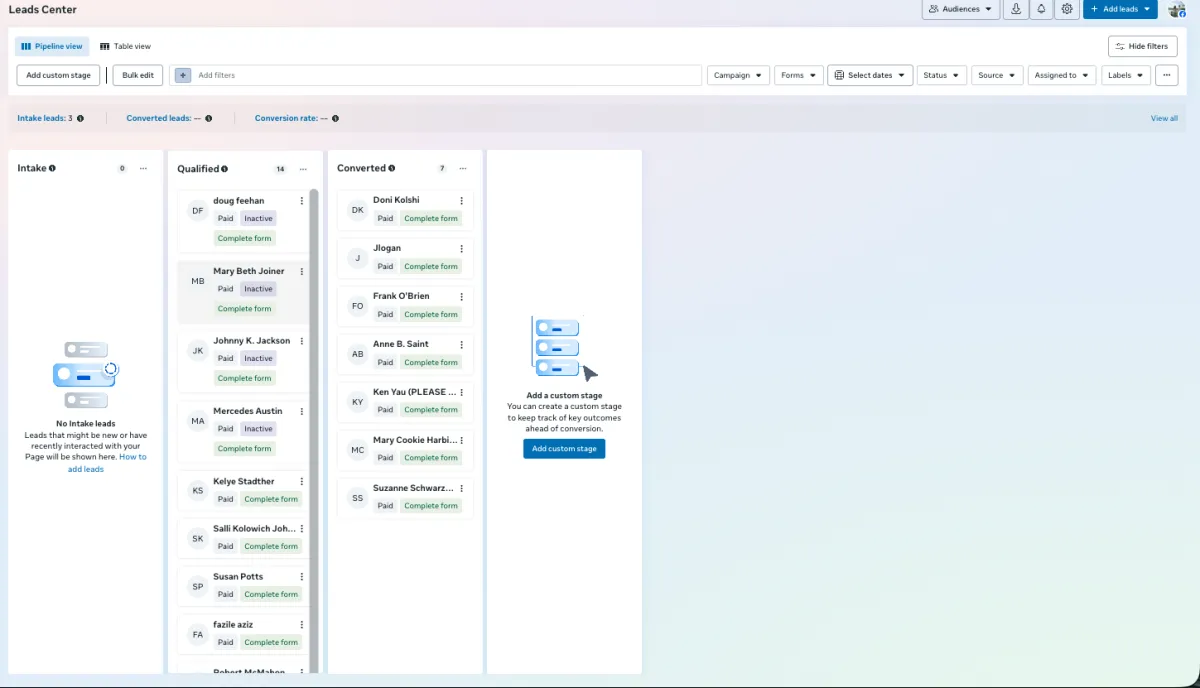Expand the Add leads dropdown button

1120,9
